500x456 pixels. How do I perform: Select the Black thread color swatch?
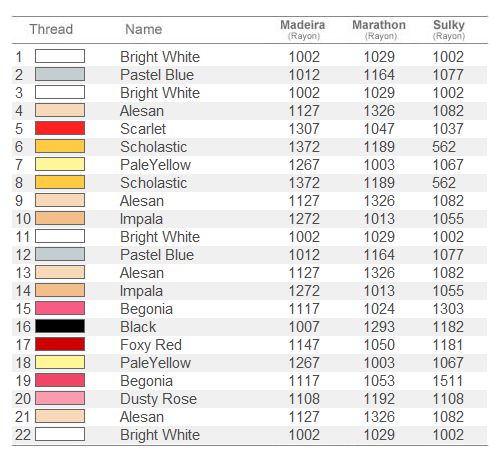[60, 326]
